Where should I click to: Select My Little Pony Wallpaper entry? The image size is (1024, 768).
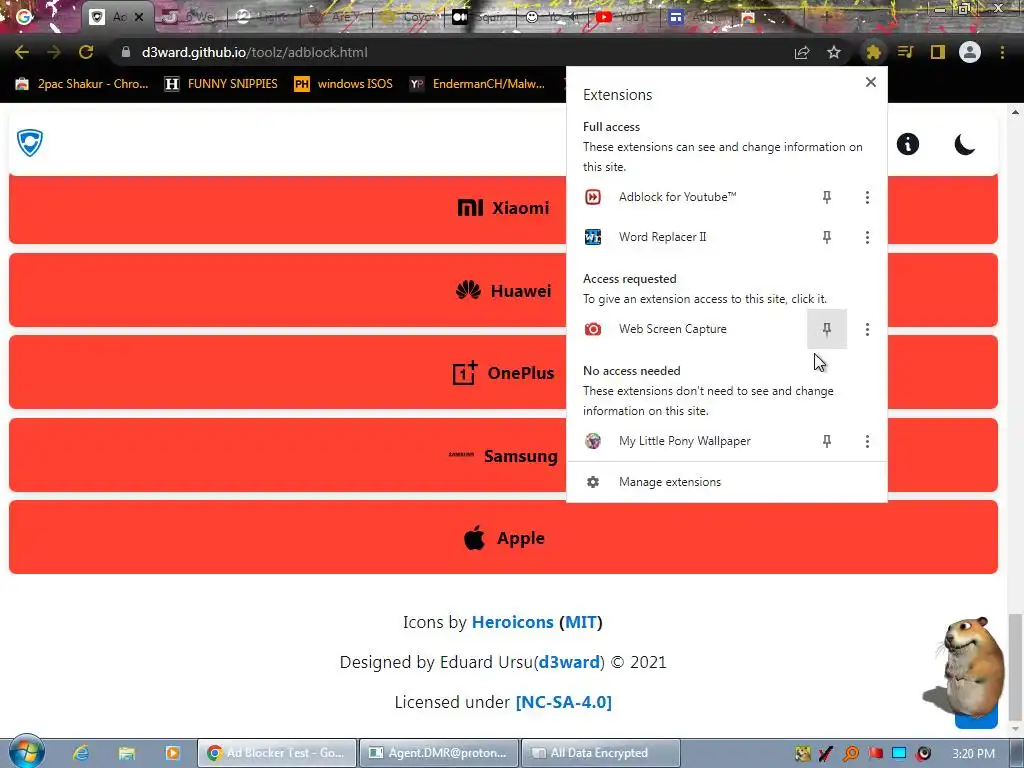click(688, 441)
